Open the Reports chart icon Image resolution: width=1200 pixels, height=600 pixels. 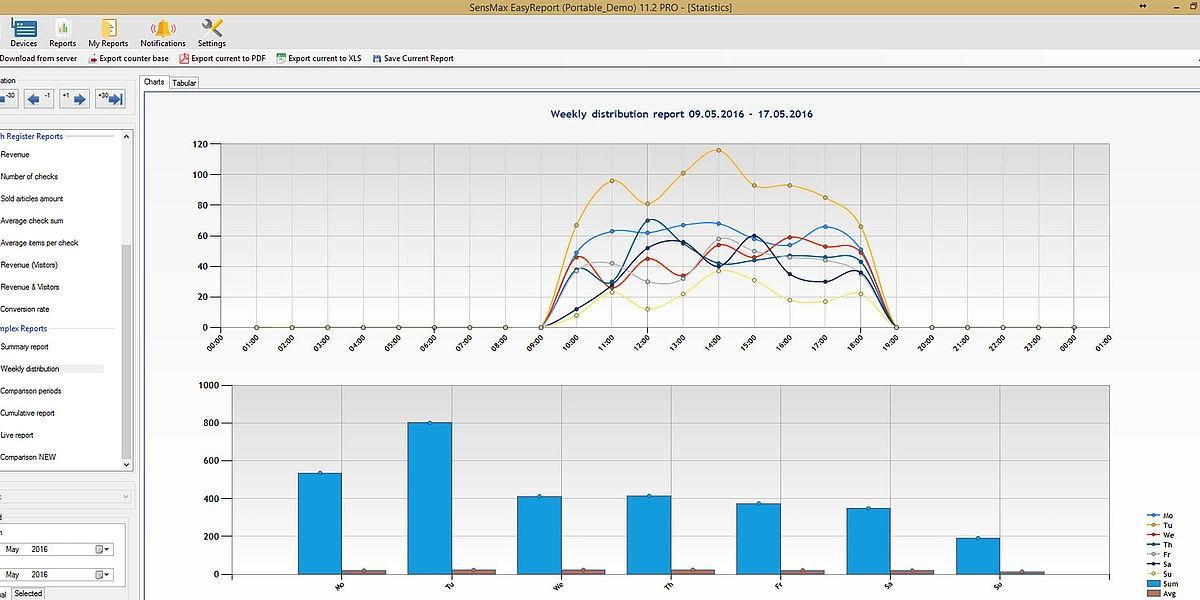coord(62,32)
